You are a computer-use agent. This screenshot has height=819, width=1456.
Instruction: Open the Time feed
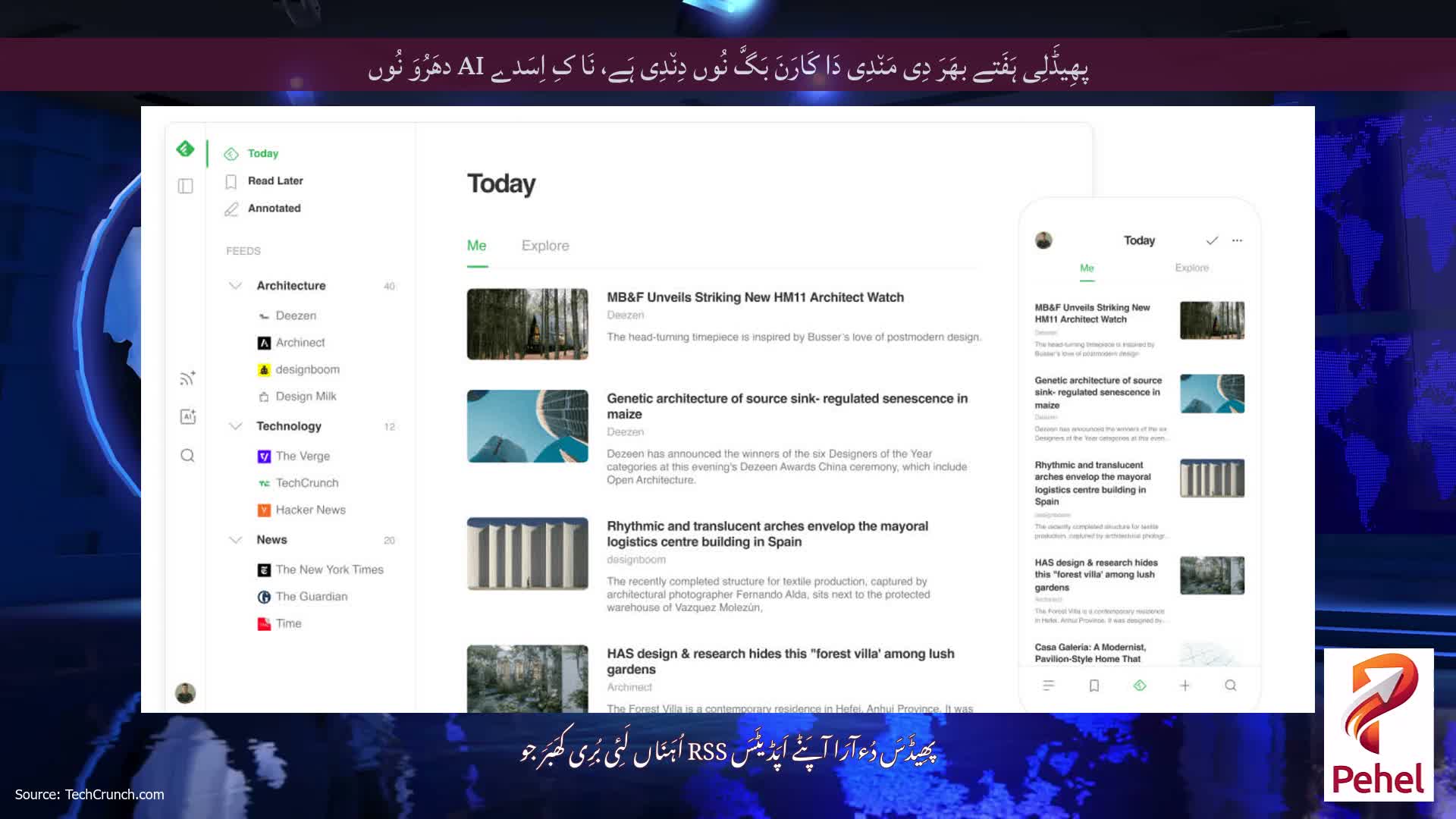point(288,624)
